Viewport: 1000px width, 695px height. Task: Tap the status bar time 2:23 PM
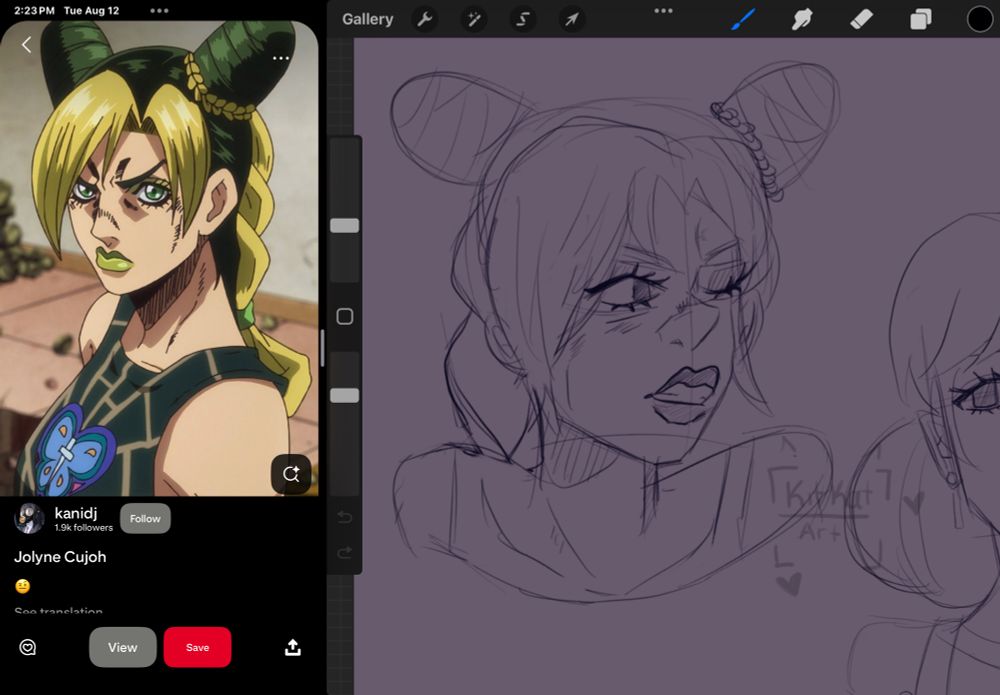(x=34, y=10)
